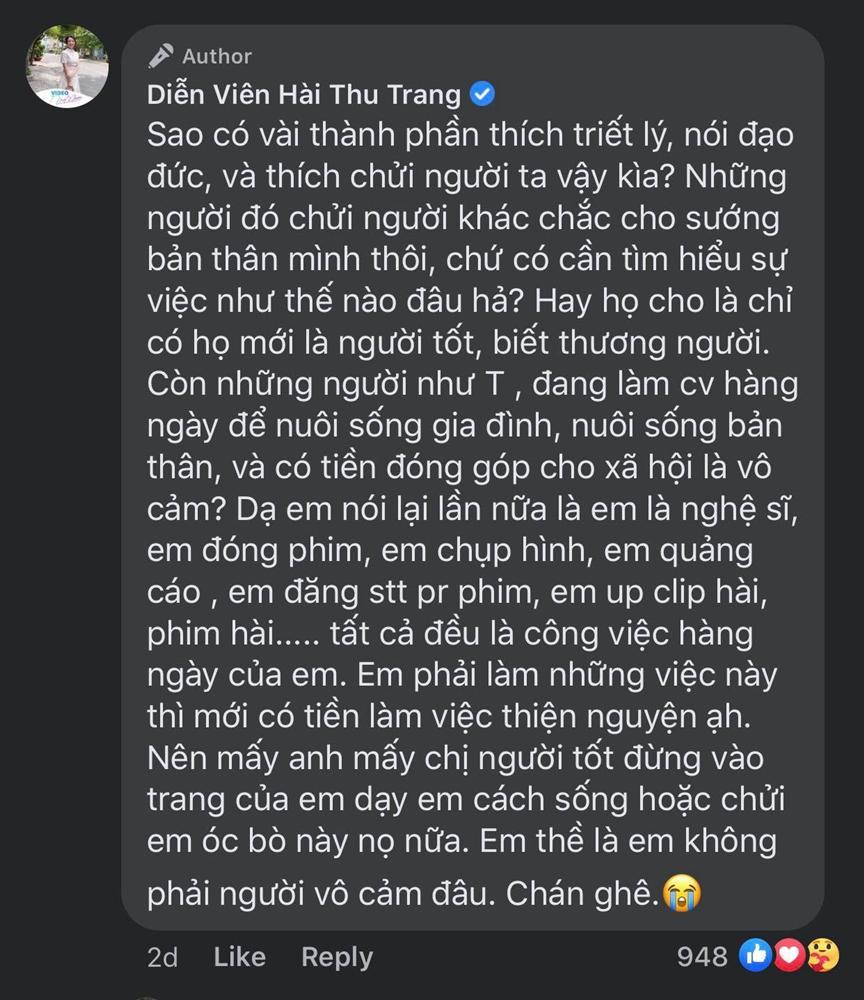Click the blue verified checkmark badge
The width and height of the screenshot is (864, 1000).
point(480,94)
